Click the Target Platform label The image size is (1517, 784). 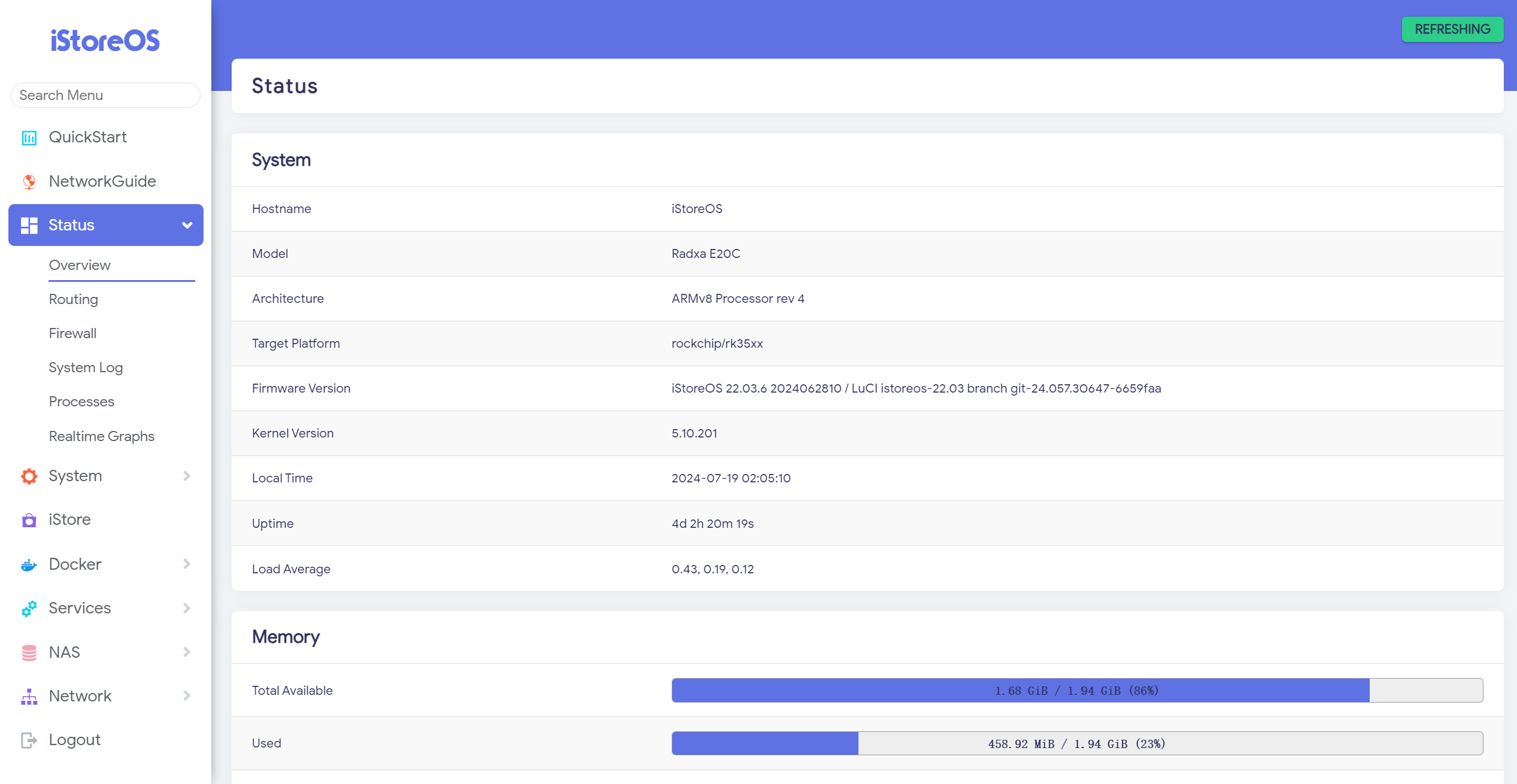coord(296,344)
